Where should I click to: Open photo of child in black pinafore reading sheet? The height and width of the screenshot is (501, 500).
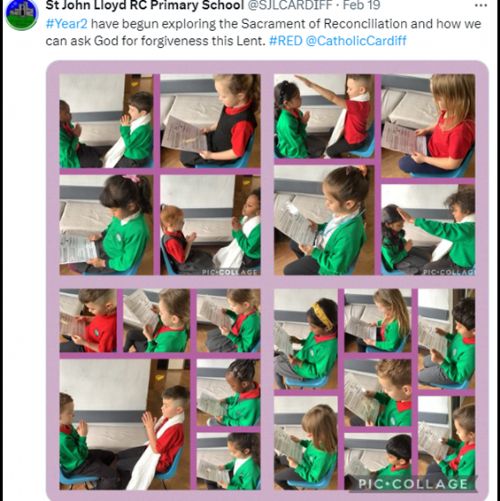click(x=210, y=121)
